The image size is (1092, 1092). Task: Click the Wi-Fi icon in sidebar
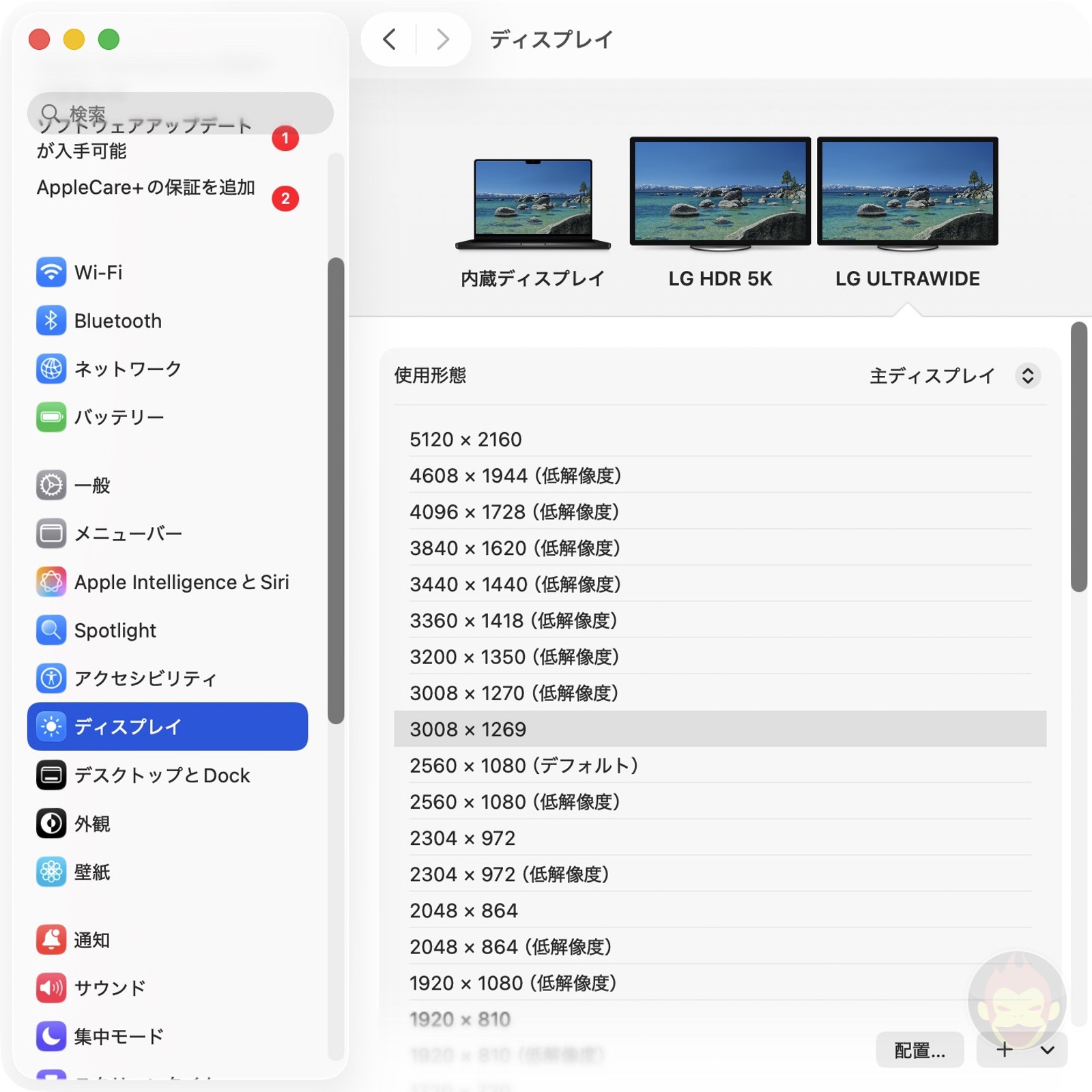pos(51,272)
